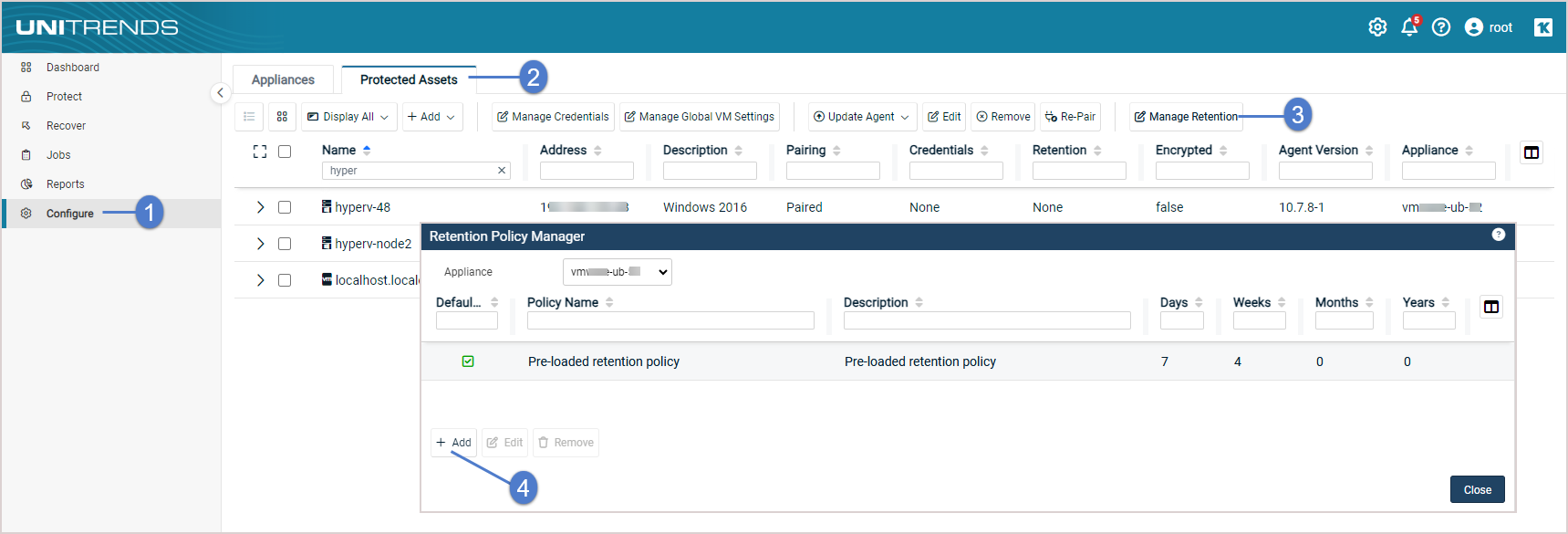Select the hyperv-48 row checkbox

(x=285, y=207)
